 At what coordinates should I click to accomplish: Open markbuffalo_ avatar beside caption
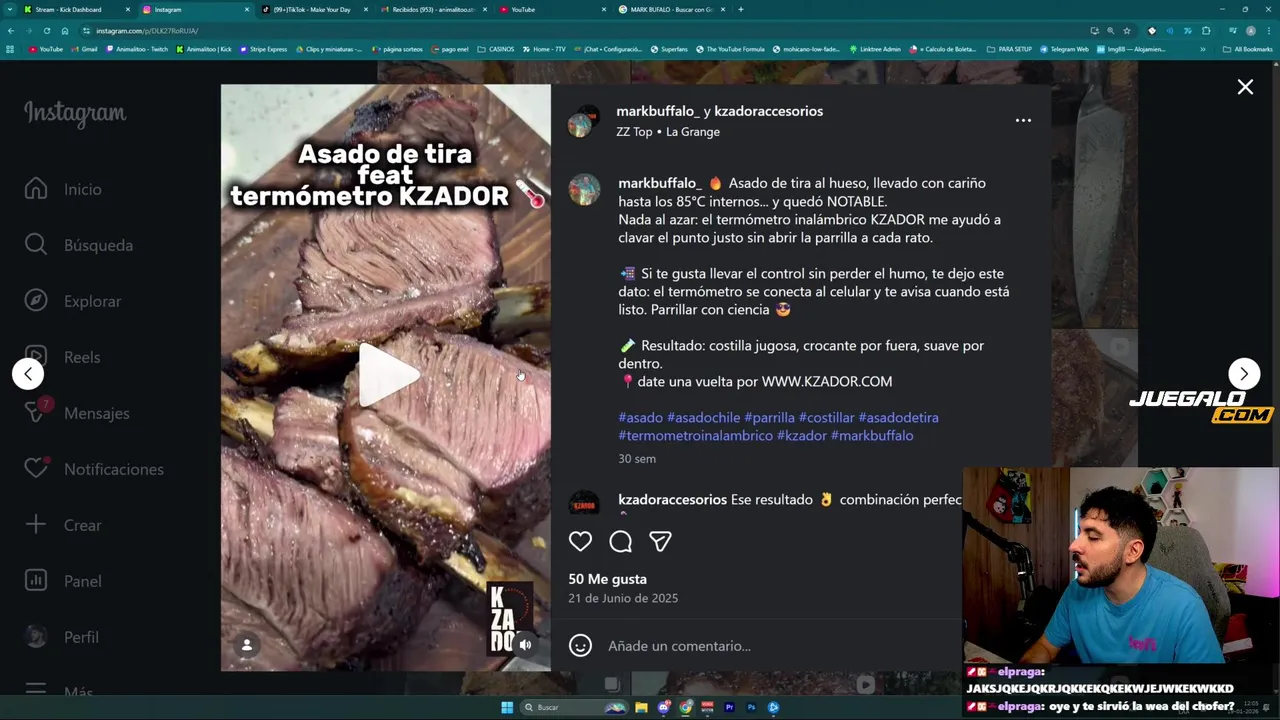(x=584, y=189)
